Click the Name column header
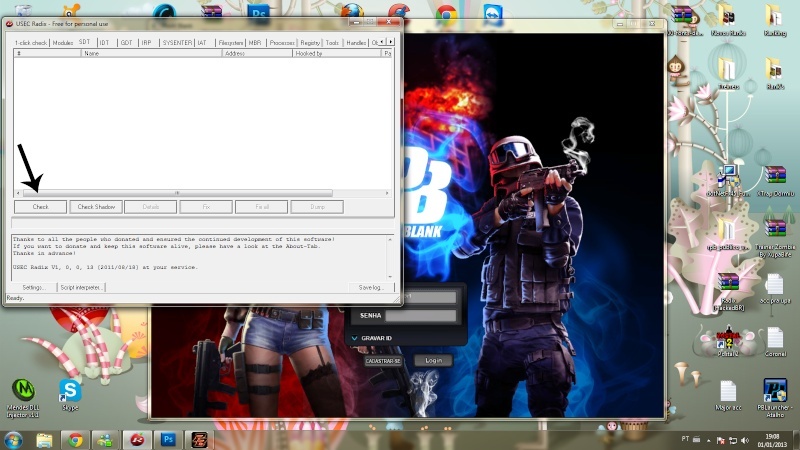Image resolution: width=800 pixels, height=450 pixels. pyautogui.click(x=152, y=53)
